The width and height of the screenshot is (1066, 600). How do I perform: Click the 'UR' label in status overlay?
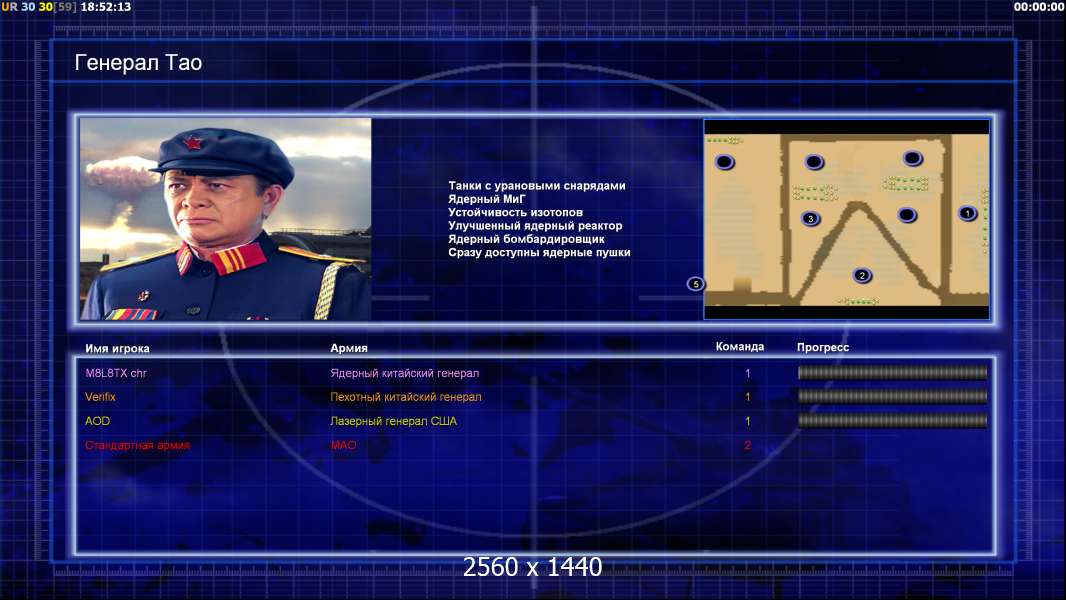(x=10, y=7)
